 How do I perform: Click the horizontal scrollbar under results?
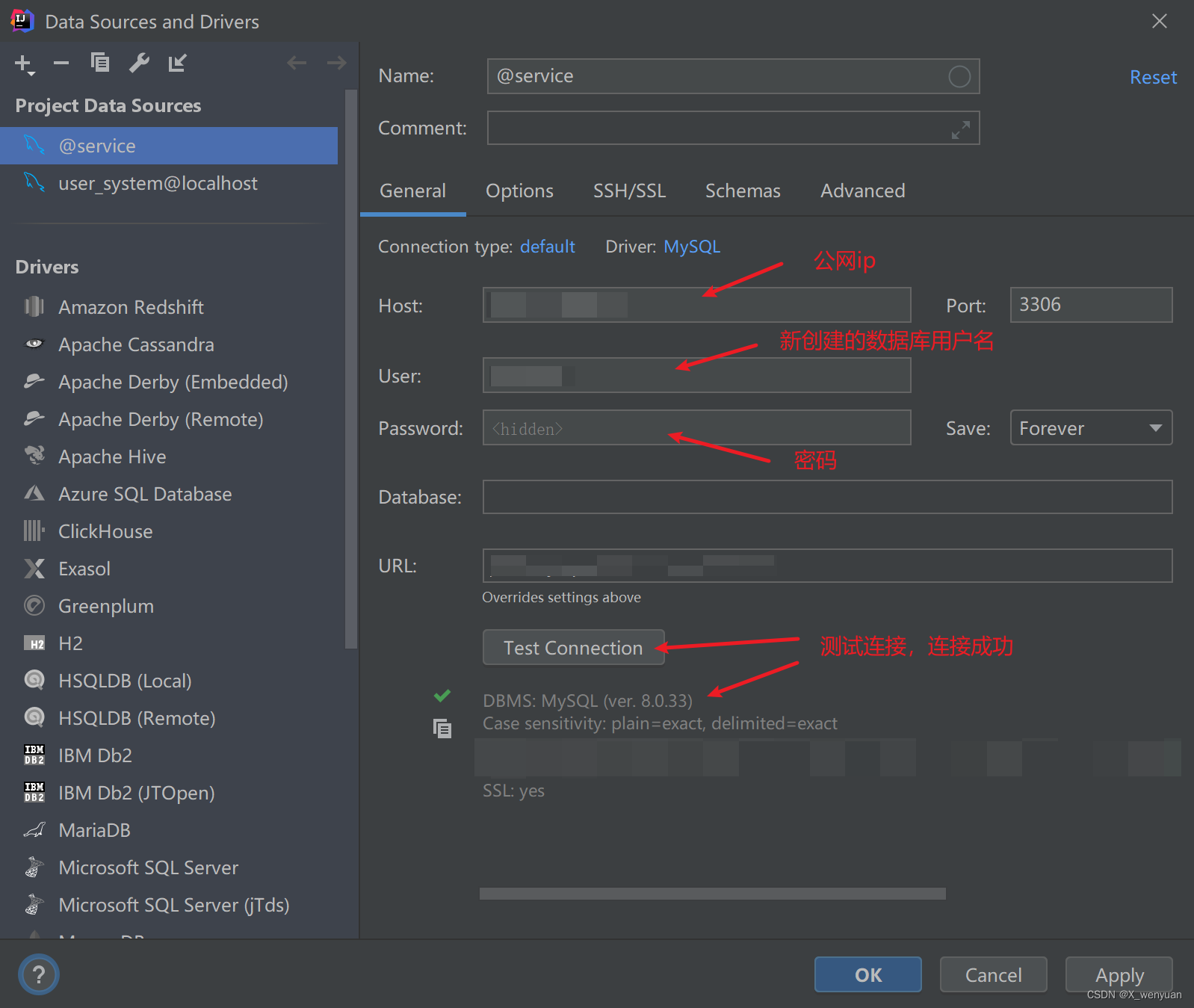712,894
